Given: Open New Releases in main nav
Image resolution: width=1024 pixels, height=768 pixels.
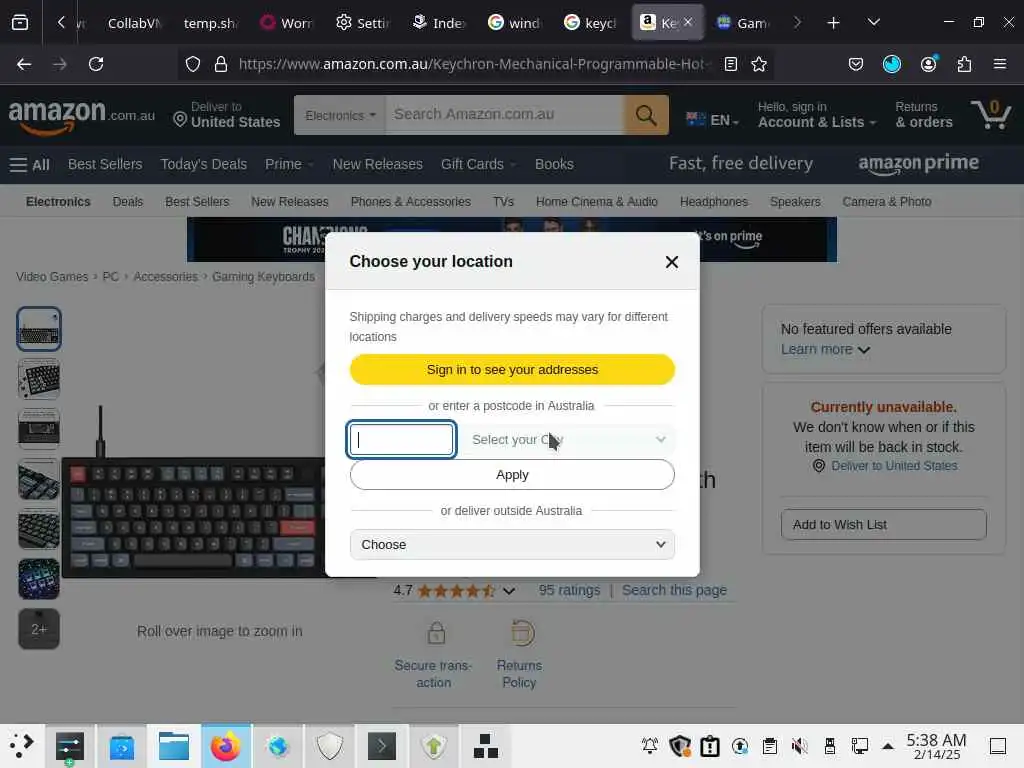Looking at the screenshot, I should coord(377,165).
